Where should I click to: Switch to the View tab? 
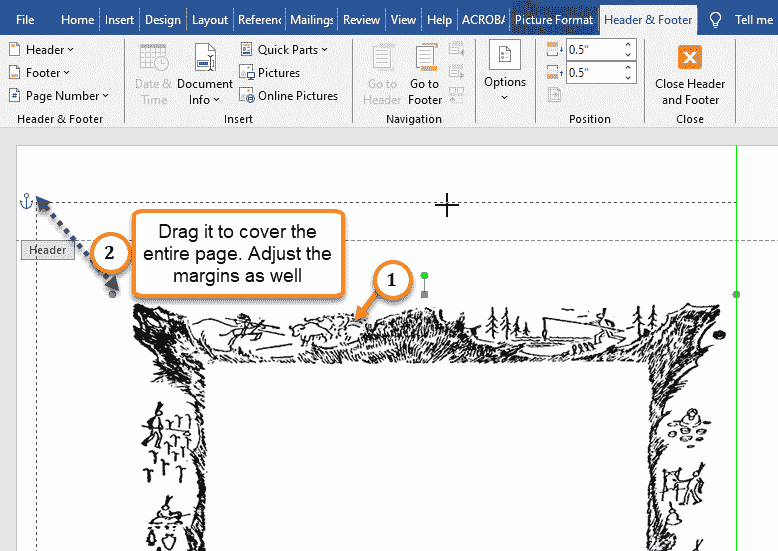pyautogui.click(x=403, y=20)
